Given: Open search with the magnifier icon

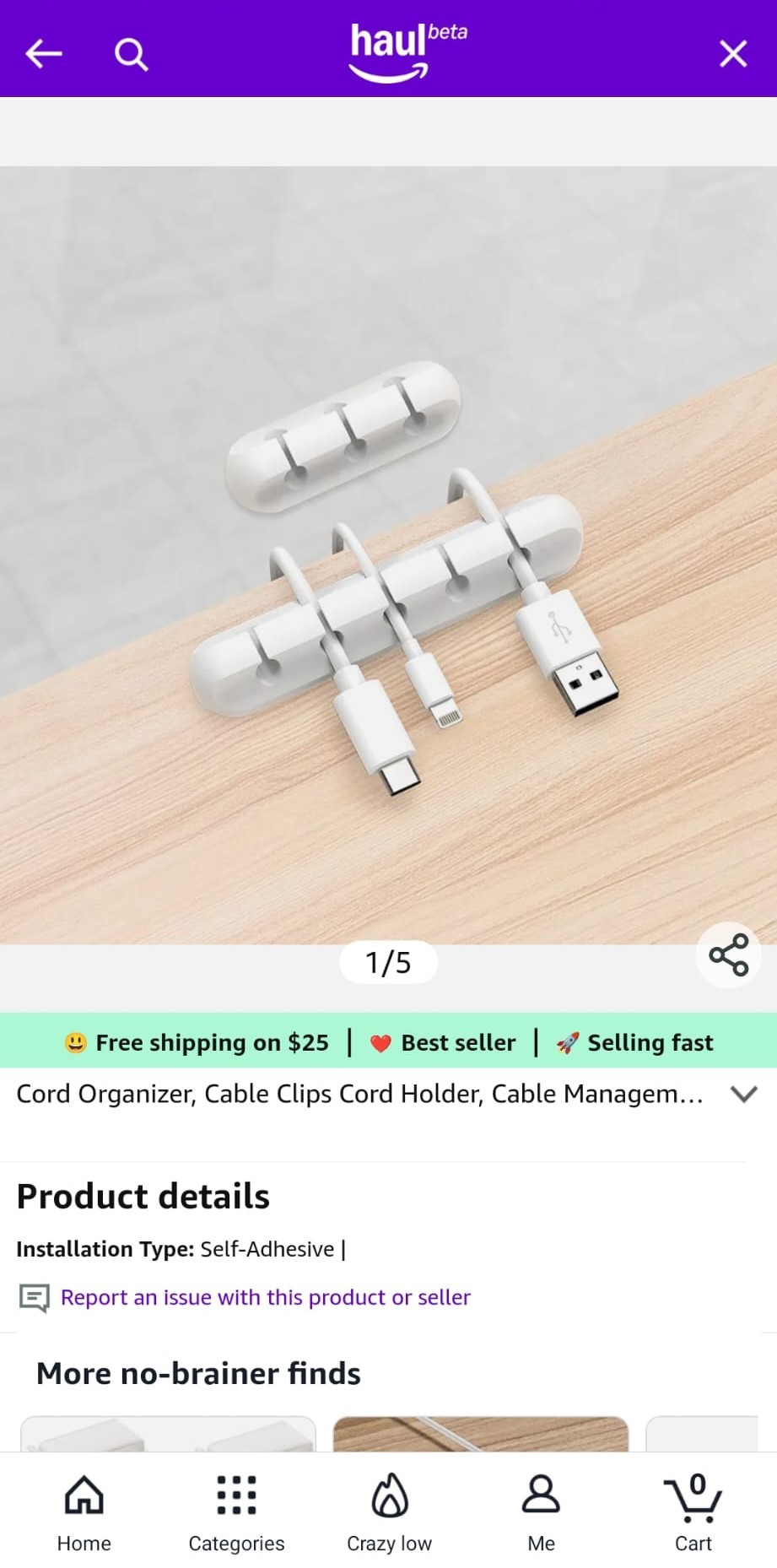Looking at the screenshot, I should (132, 54).
